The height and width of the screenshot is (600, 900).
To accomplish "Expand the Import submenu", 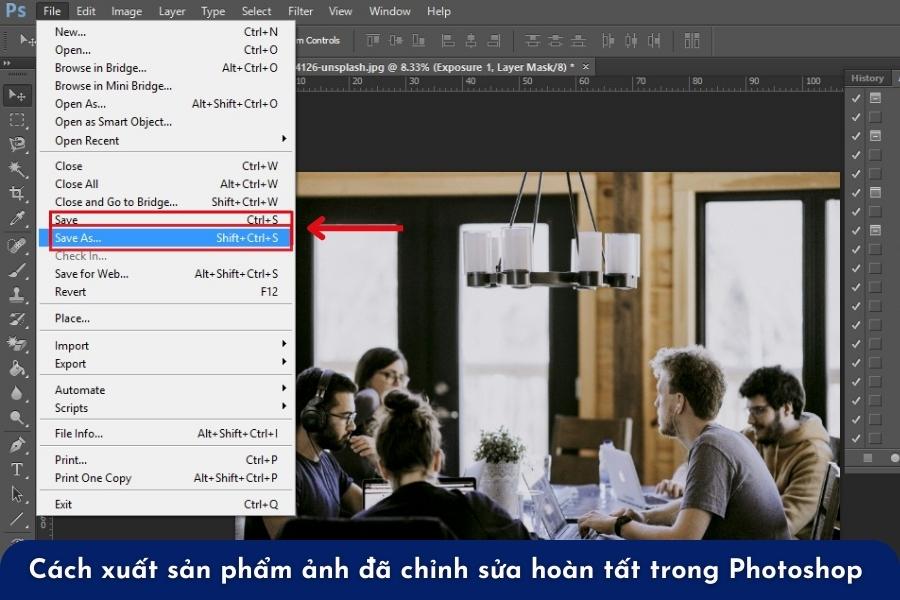I will tap(71, 345).
